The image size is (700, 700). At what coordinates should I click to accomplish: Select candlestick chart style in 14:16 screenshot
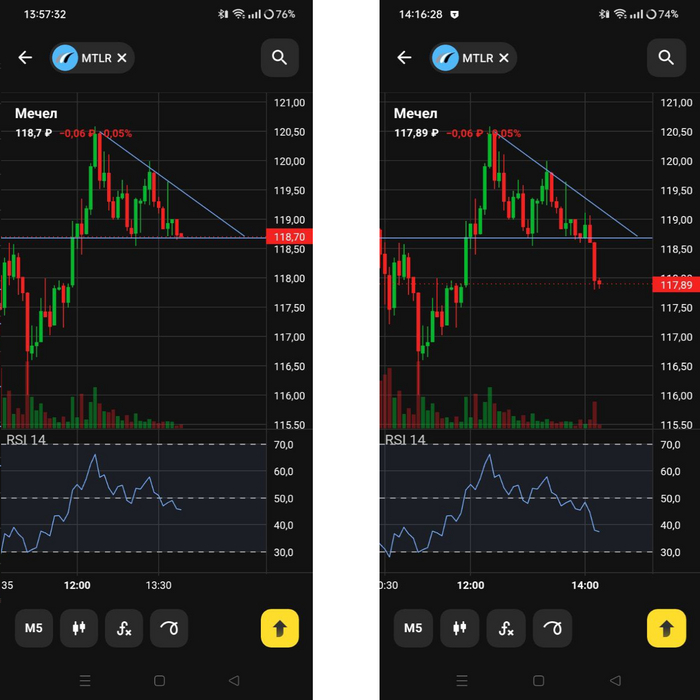coord(459,628)
